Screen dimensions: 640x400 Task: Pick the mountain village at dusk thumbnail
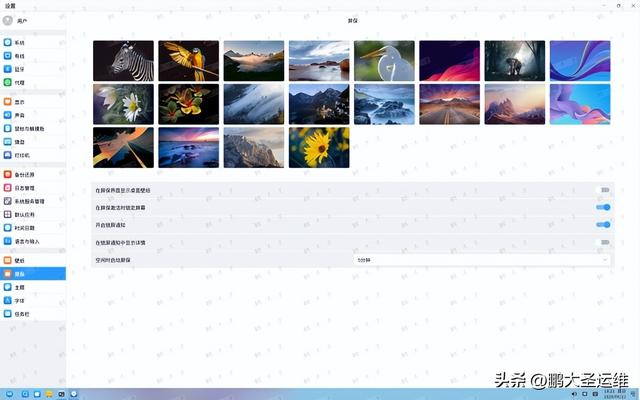pyautogui.click(x=319, y=104)
